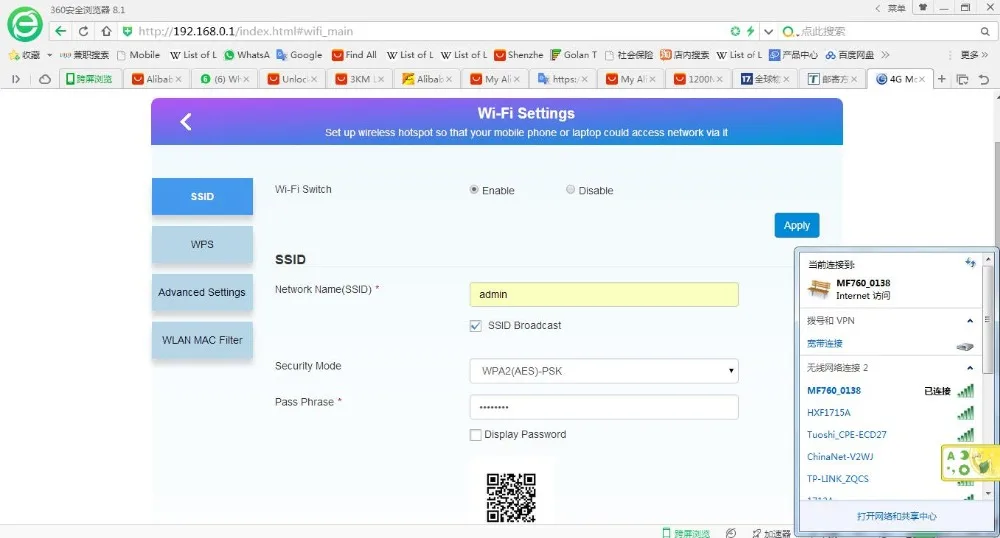Screen dimensions: 1000x538
Task: Click the modem icon beside broadband connection
Action: (x=965, y=346)
